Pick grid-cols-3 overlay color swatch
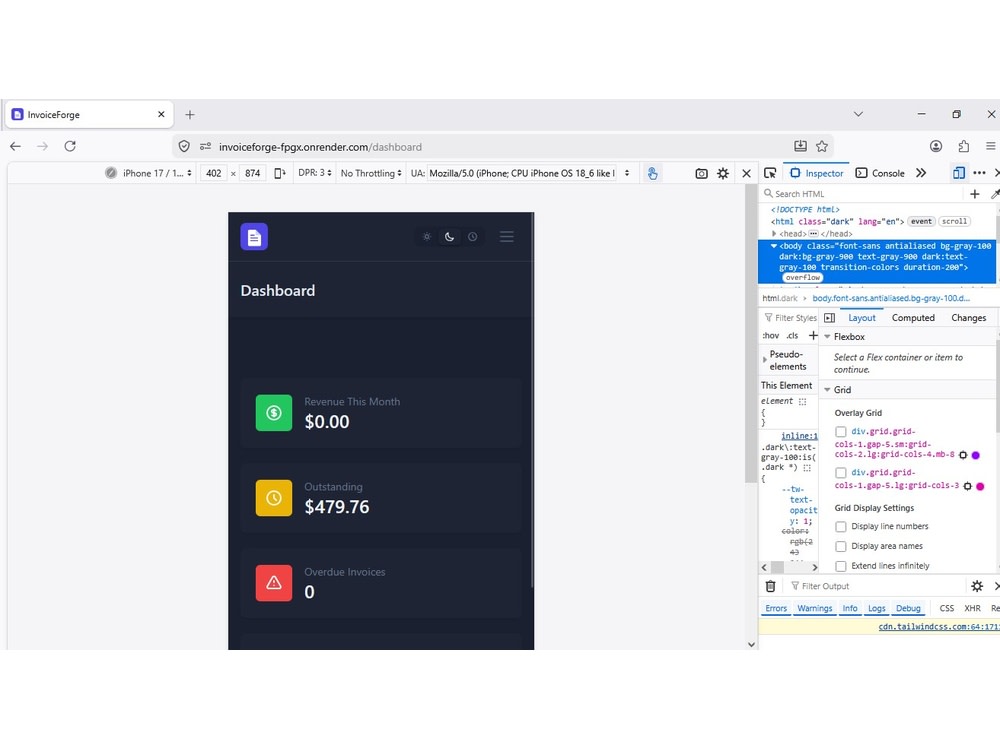The image size is (1000, 750). click(980, 486)
